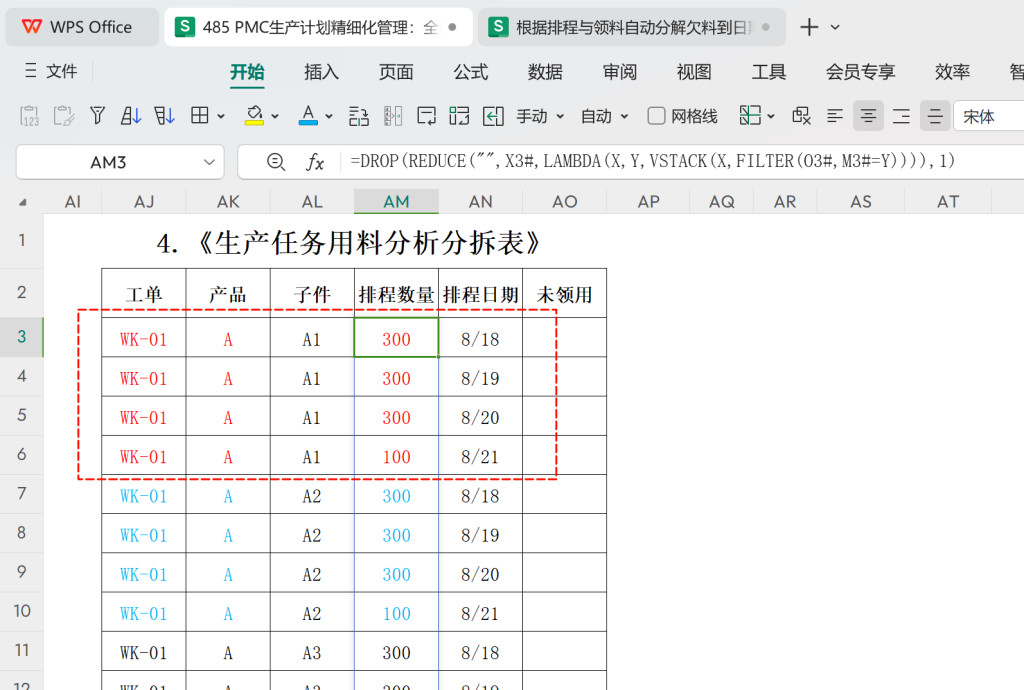Viewport: 1024px width, 690px height.
Task: Click the fx insert function icon
Action: (315, 162)
